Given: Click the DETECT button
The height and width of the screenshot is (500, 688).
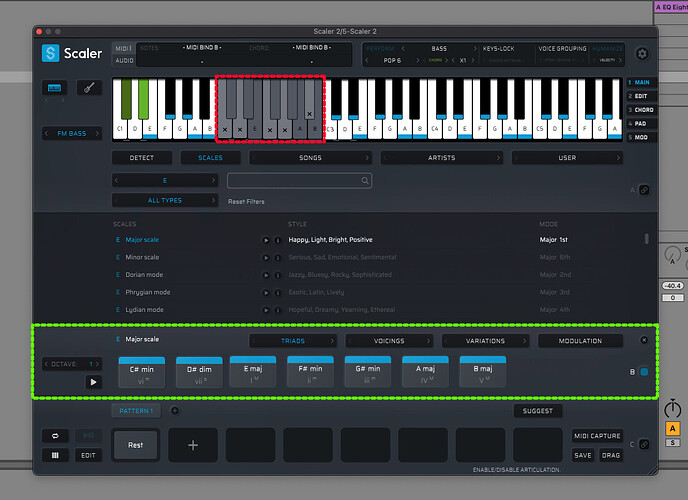Looking at the screenshot, I should pos(142,158).
